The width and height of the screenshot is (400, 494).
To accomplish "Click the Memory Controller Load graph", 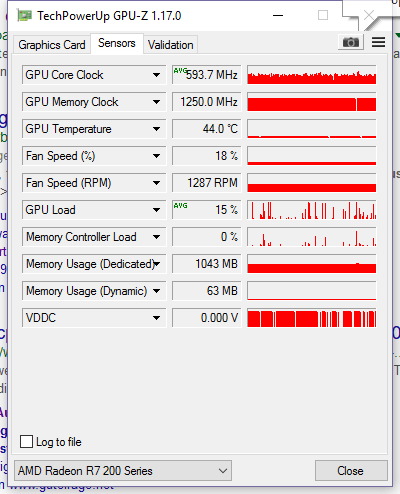I will point(312,237).
